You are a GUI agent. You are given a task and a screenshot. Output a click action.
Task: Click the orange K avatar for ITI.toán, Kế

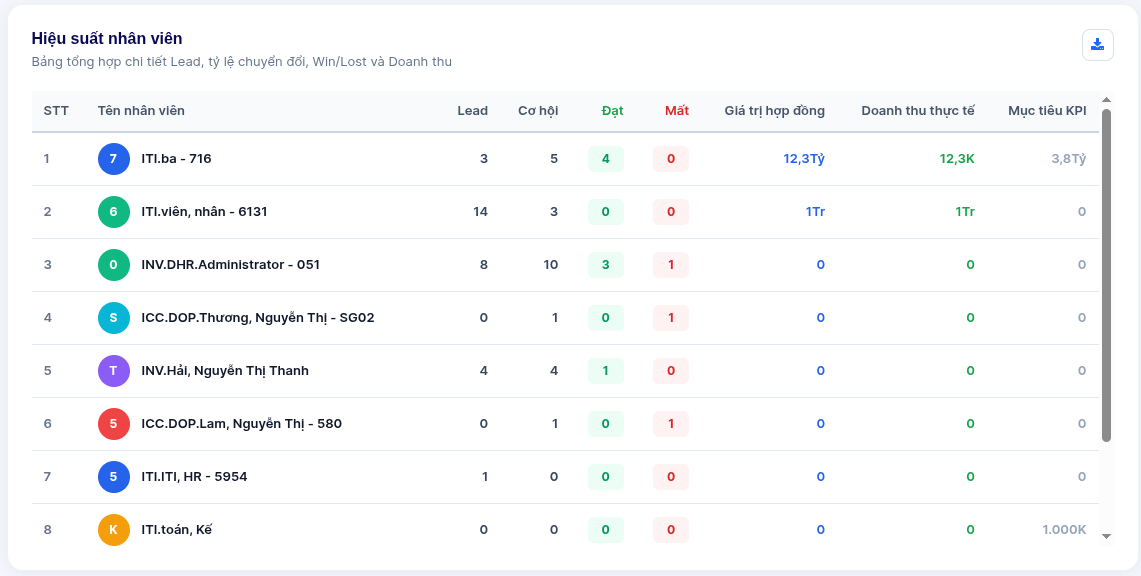[x=114, y=530]
